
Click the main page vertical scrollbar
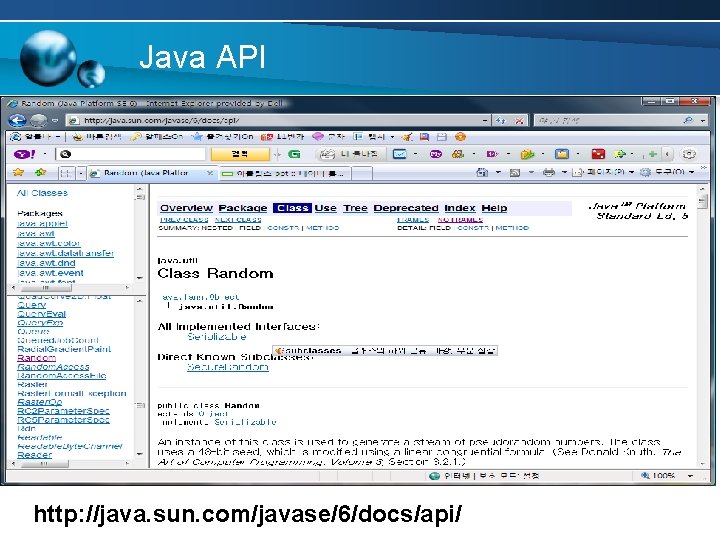pos(702,326)
